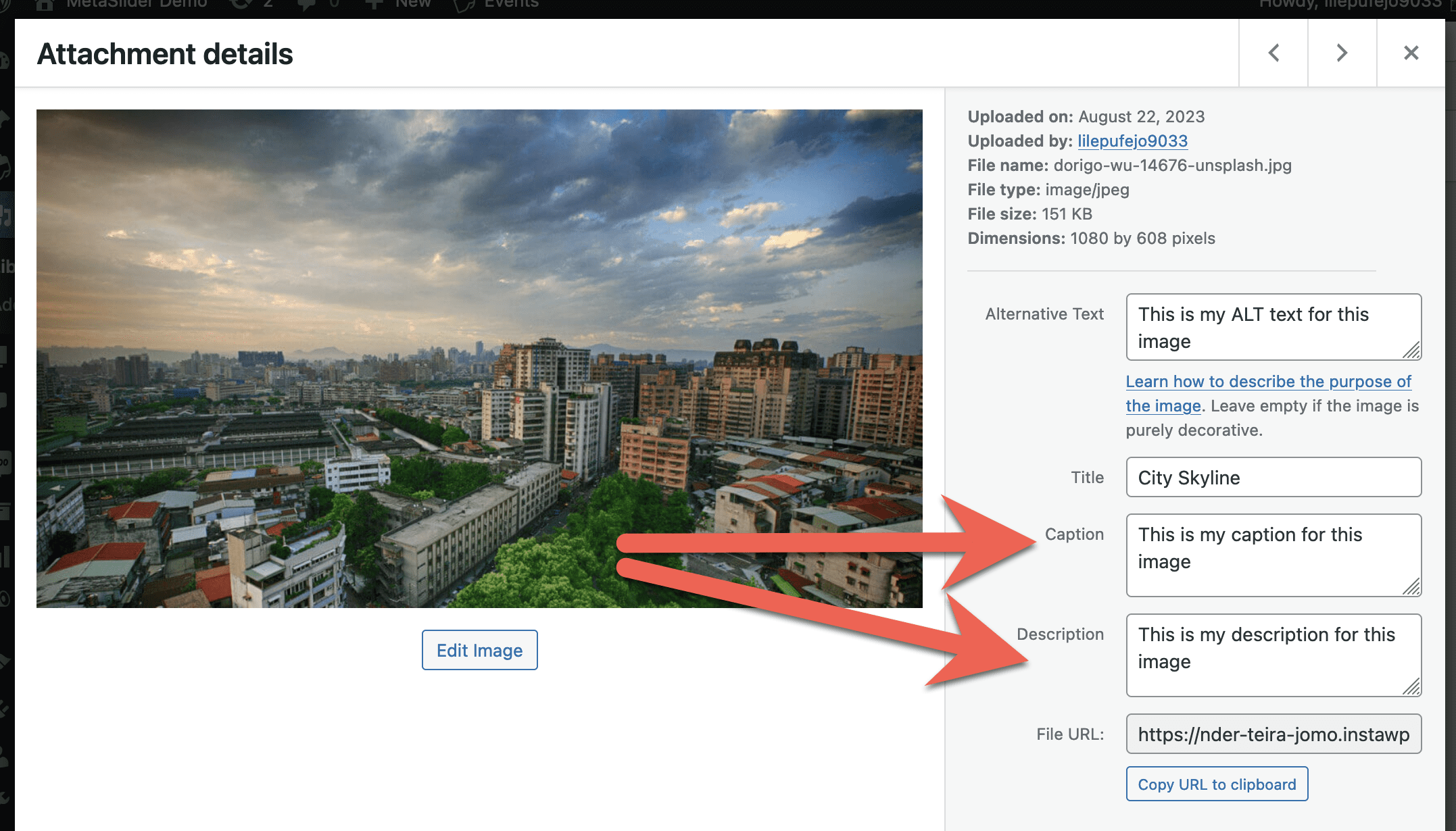
Task: Click the plus New item in admin bar
Action: (x=399, y=4)
